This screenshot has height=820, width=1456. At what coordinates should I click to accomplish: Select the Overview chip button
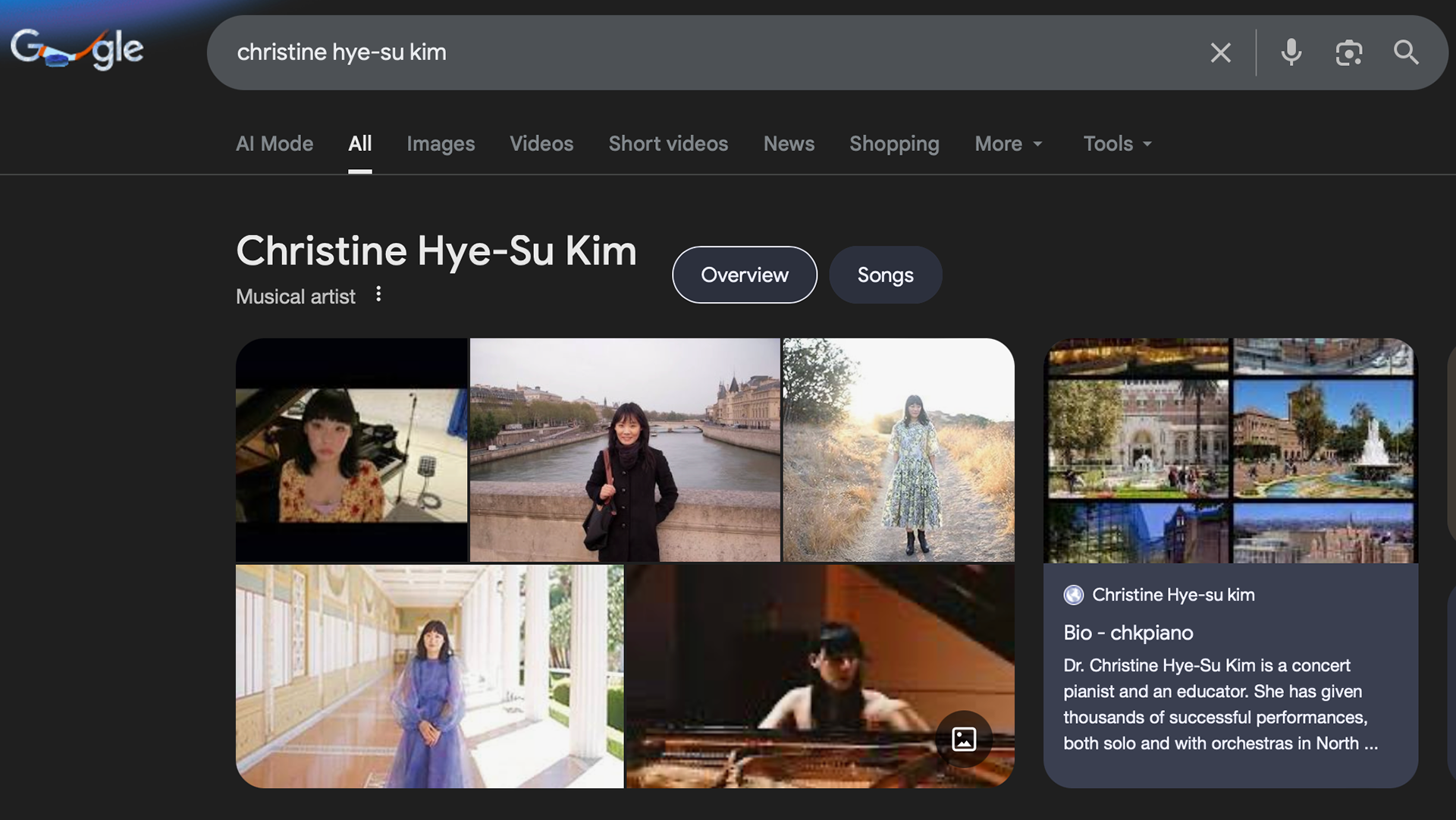744,275
